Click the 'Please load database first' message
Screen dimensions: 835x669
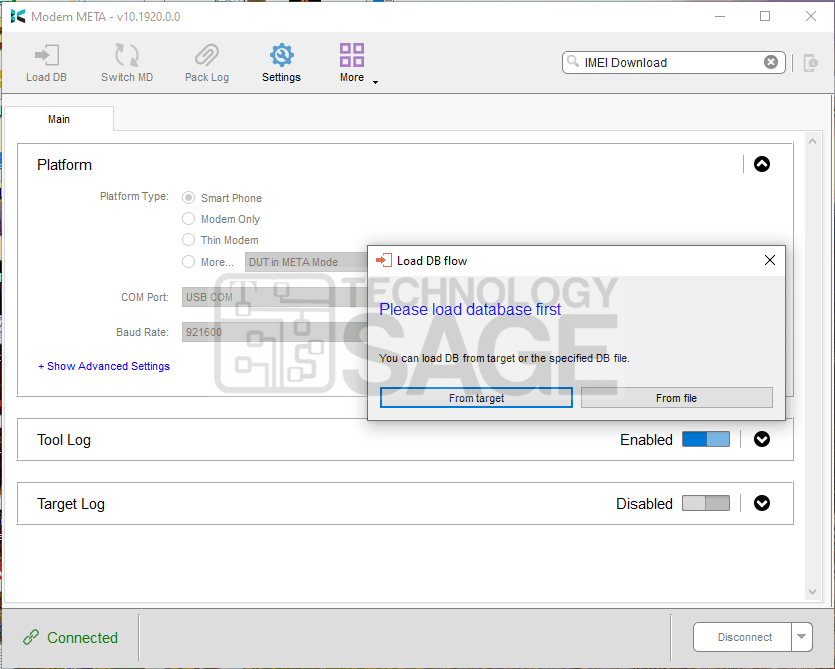click(x=470, y=309)
